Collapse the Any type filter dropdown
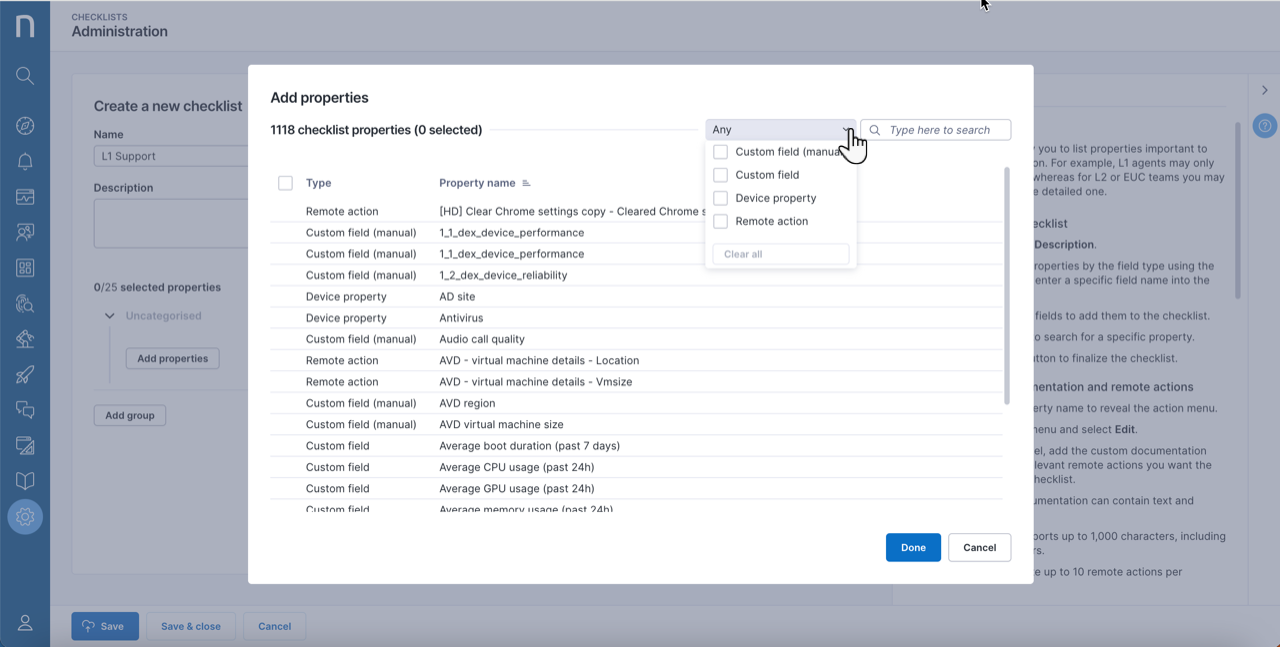Screen dimensions: 1280x647 (x=780, y=130)
